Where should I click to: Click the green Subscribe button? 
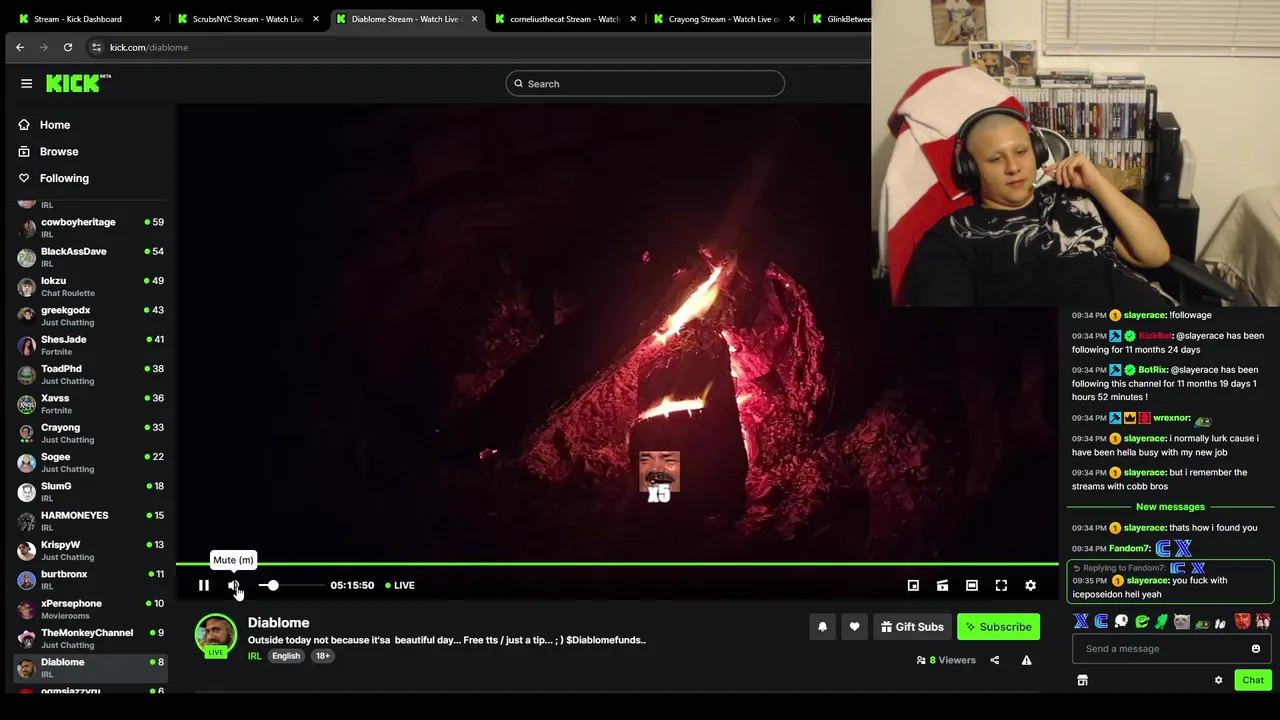[998, 627]
